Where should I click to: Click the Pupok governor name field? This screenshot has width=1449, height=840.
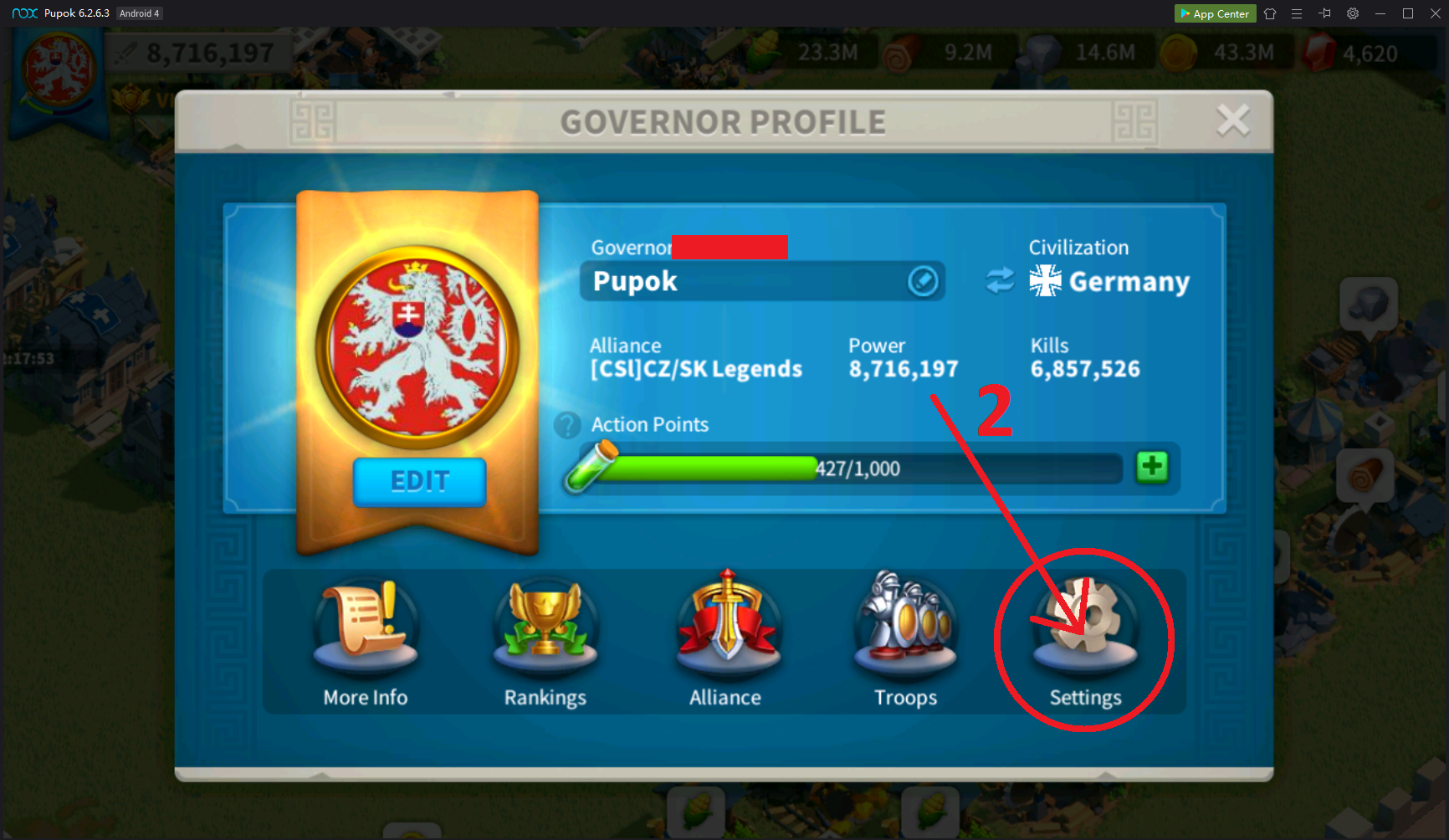pos(762,281)
